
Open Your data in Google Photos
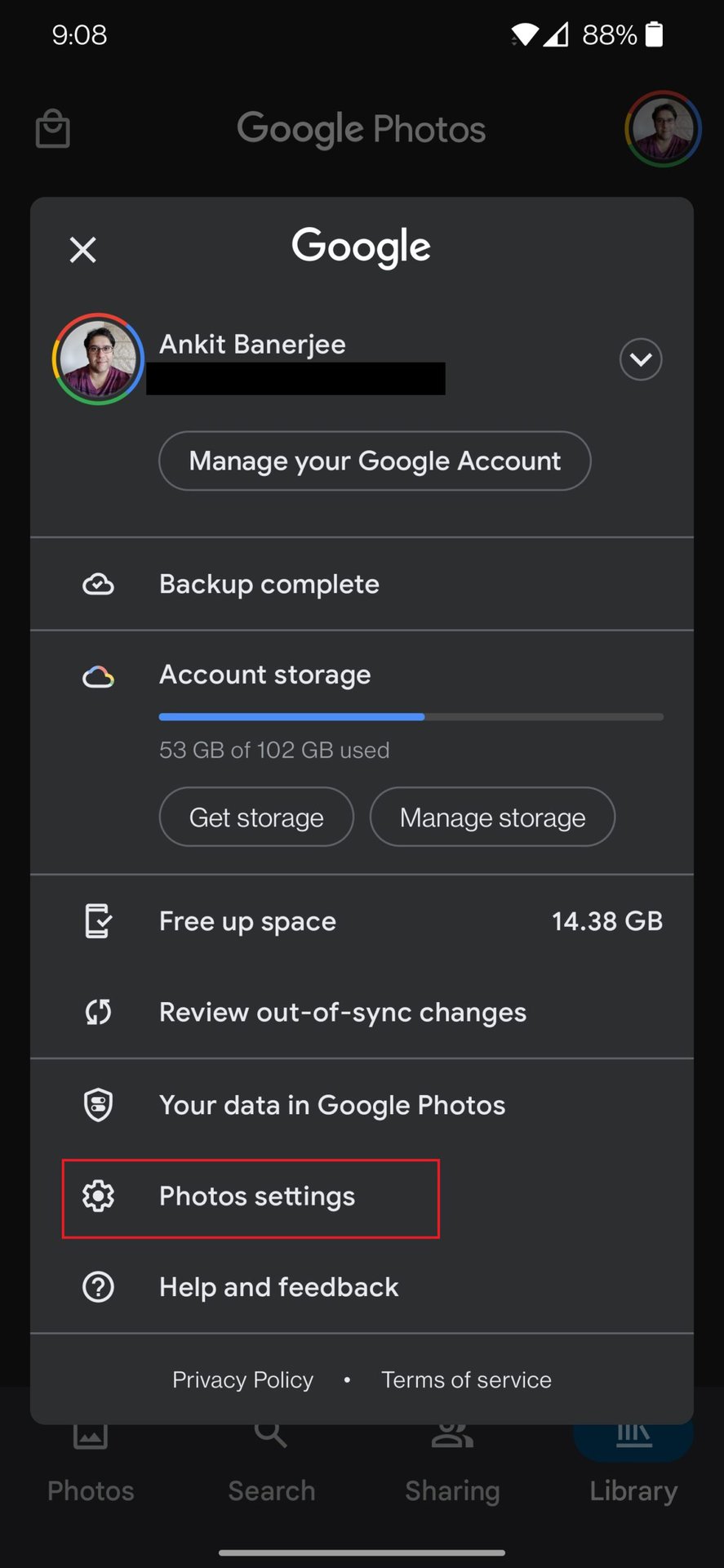click(x=332, y=1105)
